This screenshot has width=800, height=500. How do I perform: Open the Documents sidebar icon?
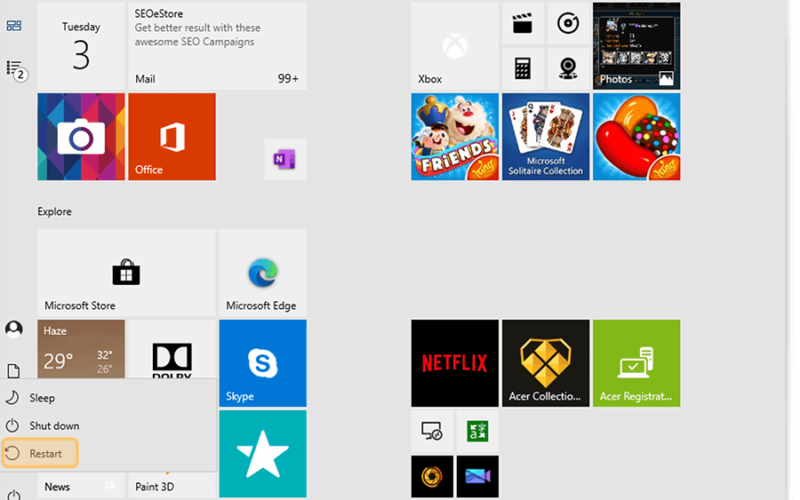(x=14, y=371)
